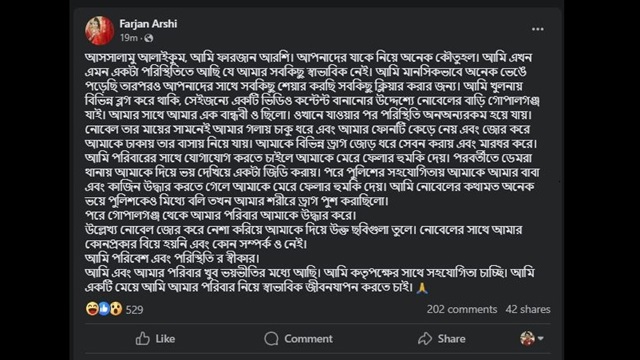The height and width of the screenshot is (360, 640).
Task: View the 529 reactions count
Action: 134,310
